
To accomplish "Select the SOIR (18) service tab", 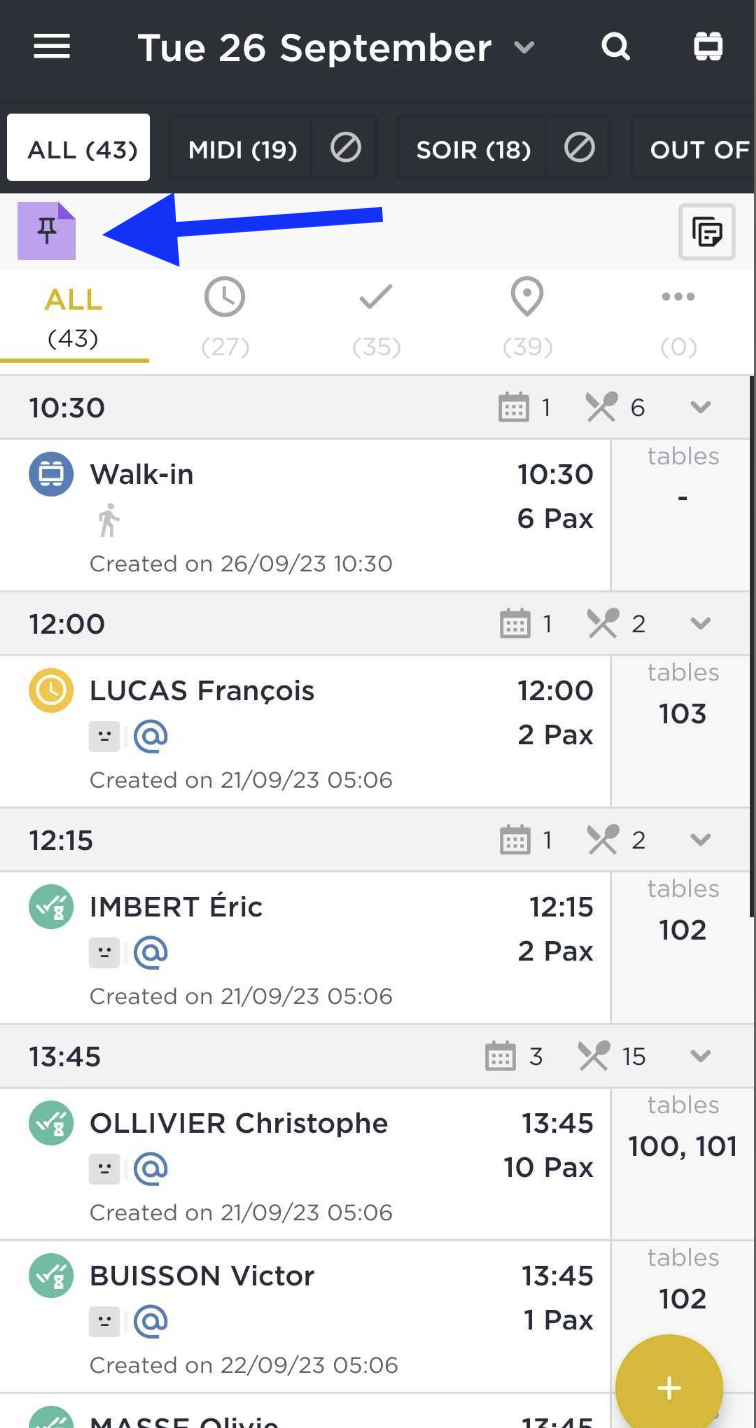I will (473, 149).
